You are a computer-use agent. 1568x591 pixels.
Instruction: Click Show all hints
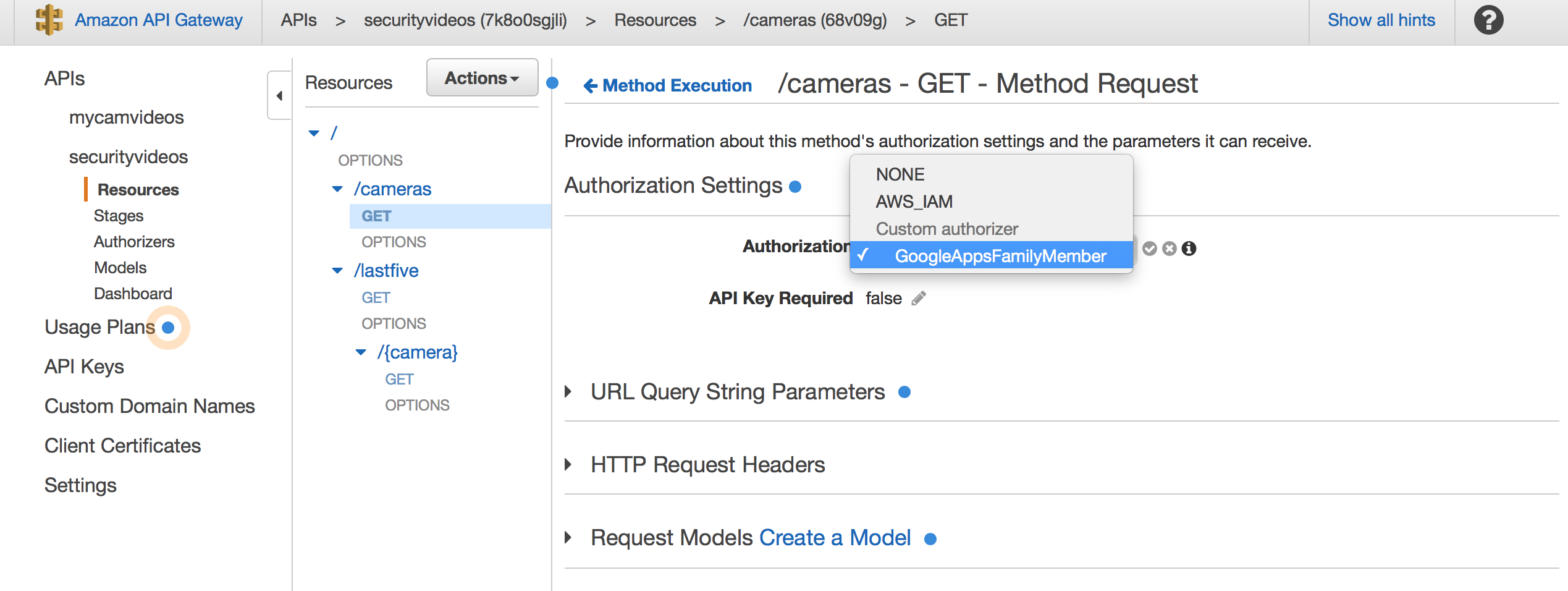click(x=1381, y=20)
